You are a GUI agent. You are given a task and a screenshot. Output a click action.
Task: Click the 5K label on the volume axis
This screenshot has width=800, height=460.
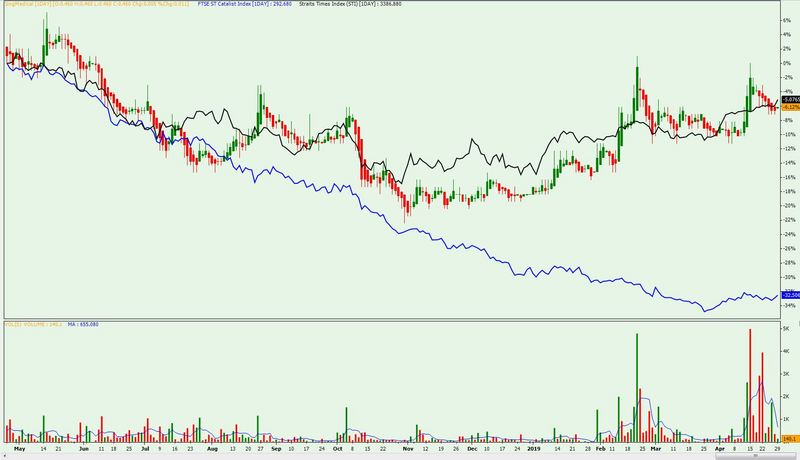(786, 329)
